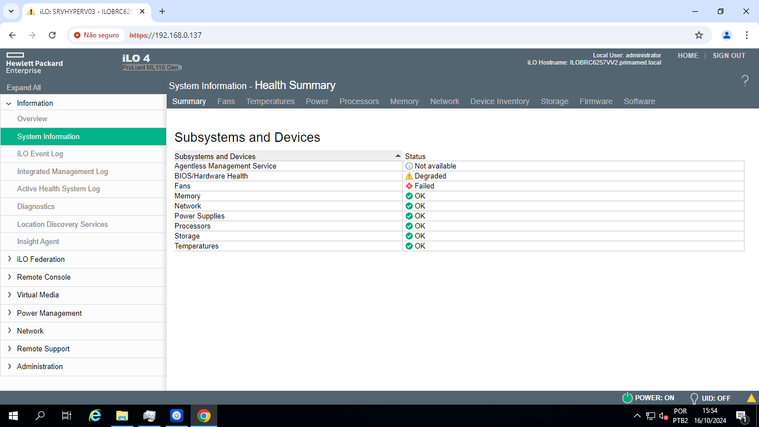The width and height of the screenshot is (759, 427).
Task: Toggle the UID light indicator
Action: pos(694,397)
